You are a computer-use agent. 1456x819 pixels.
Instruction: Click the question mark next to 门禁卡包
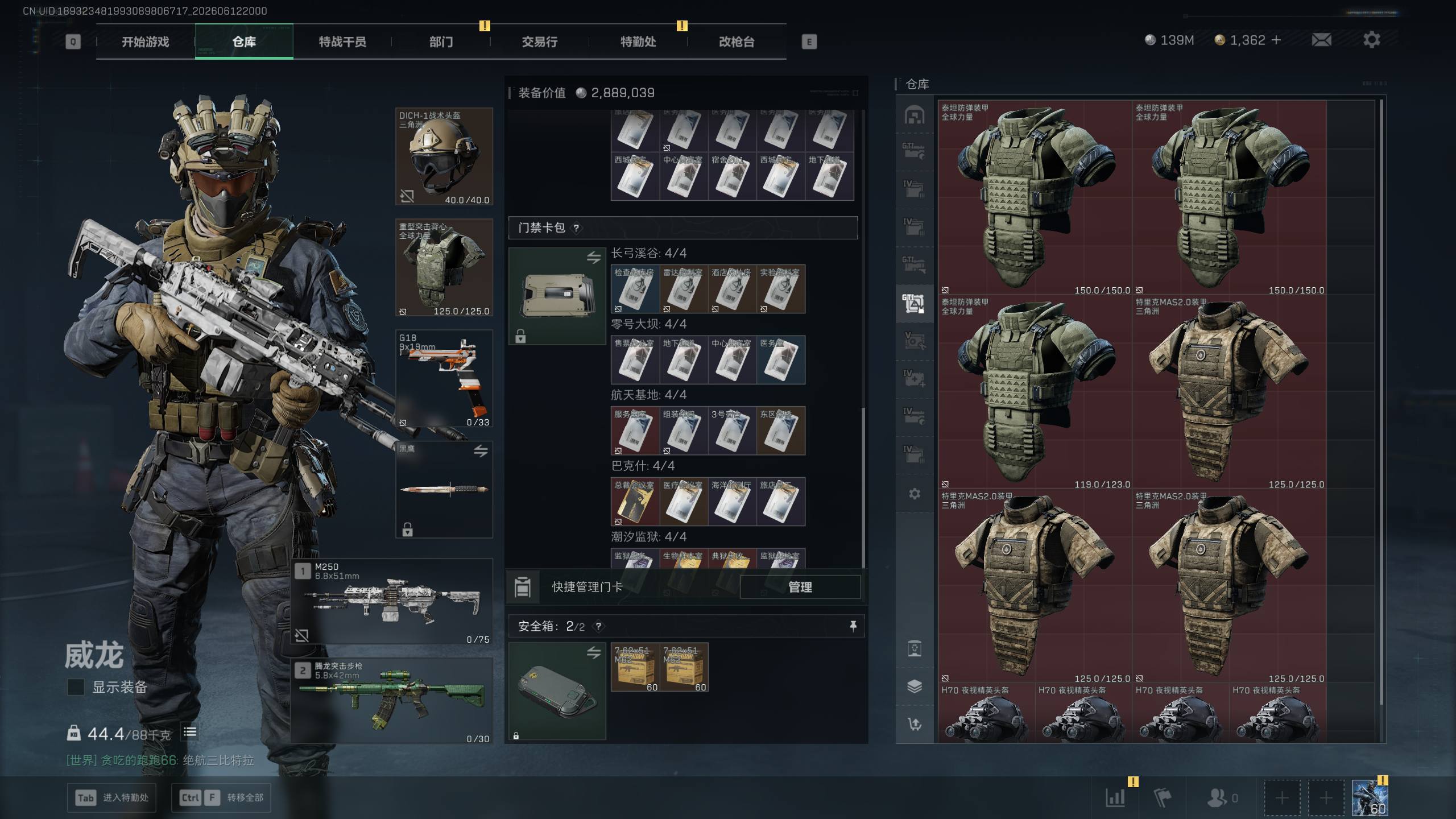tap(576, 228)
